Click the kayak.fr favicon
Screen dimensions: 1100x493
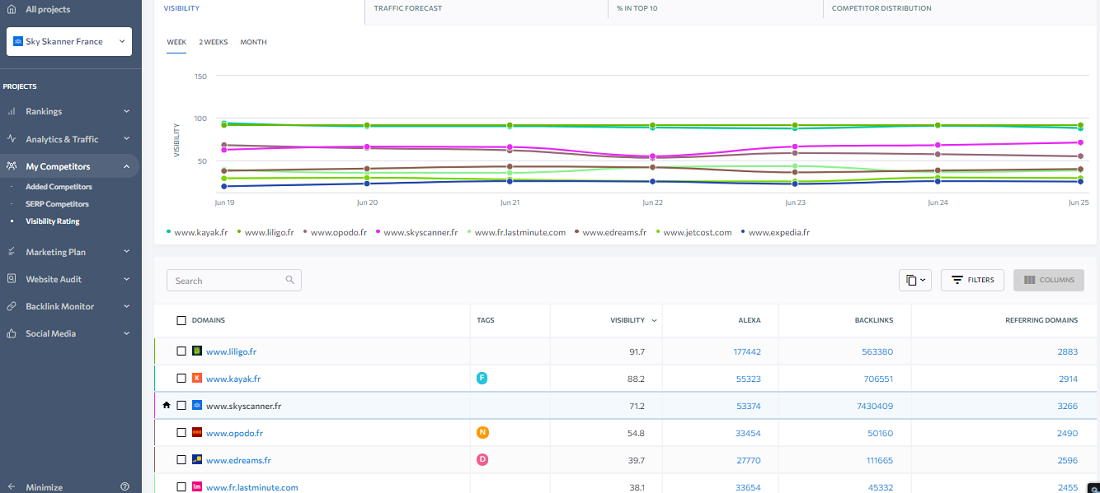(197, 379)
